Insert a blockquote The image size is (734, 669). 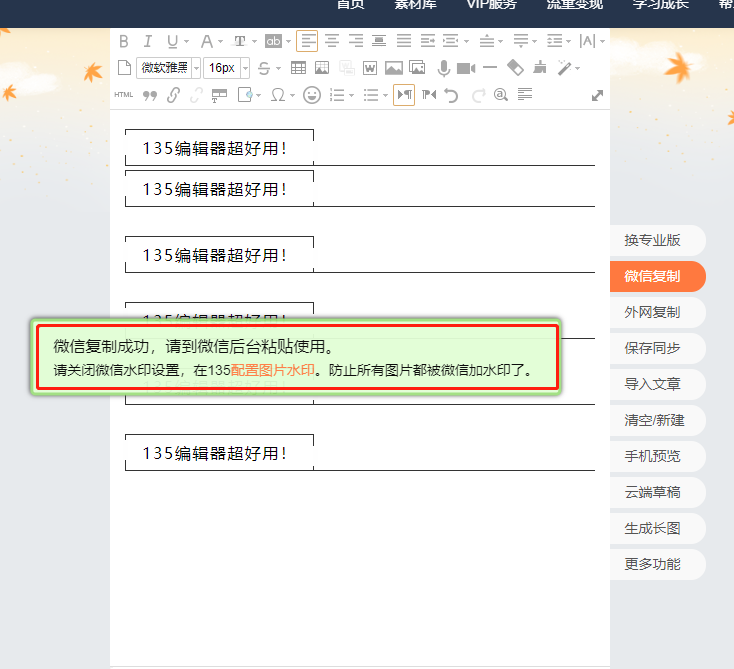point(150,96)
